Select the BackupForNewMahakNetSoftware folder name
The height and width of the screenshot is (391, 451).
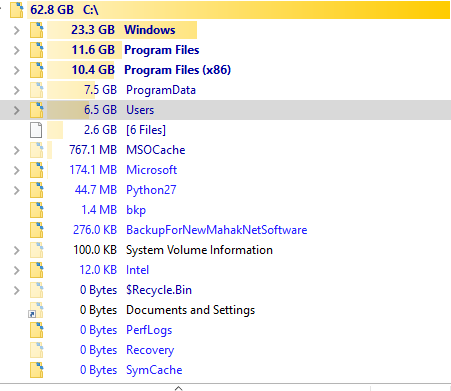[x=217, y=230]
